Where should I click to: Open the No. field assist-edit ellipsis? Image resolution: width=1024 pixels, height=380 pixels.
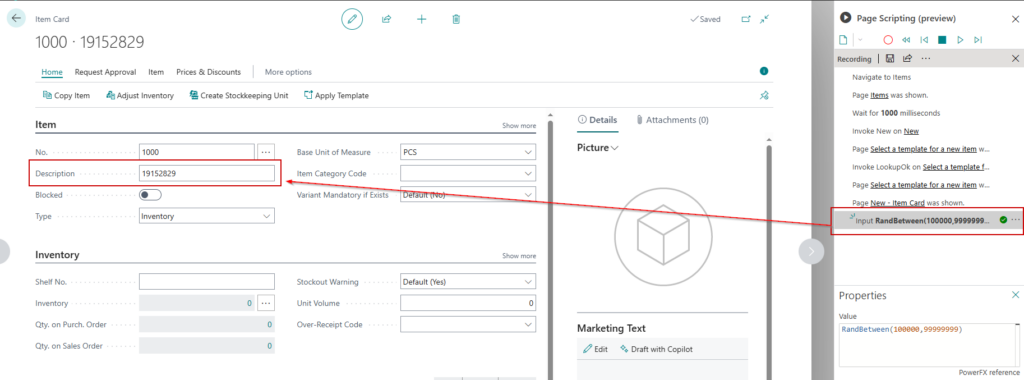pyautogui.click(x=265, y=152)
